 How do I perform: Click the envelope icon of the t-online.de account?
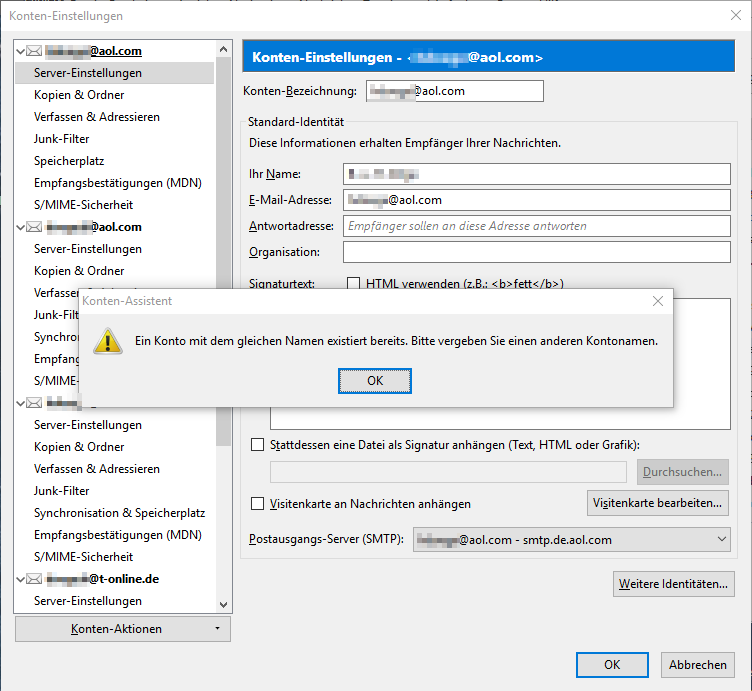pos(34,579)
